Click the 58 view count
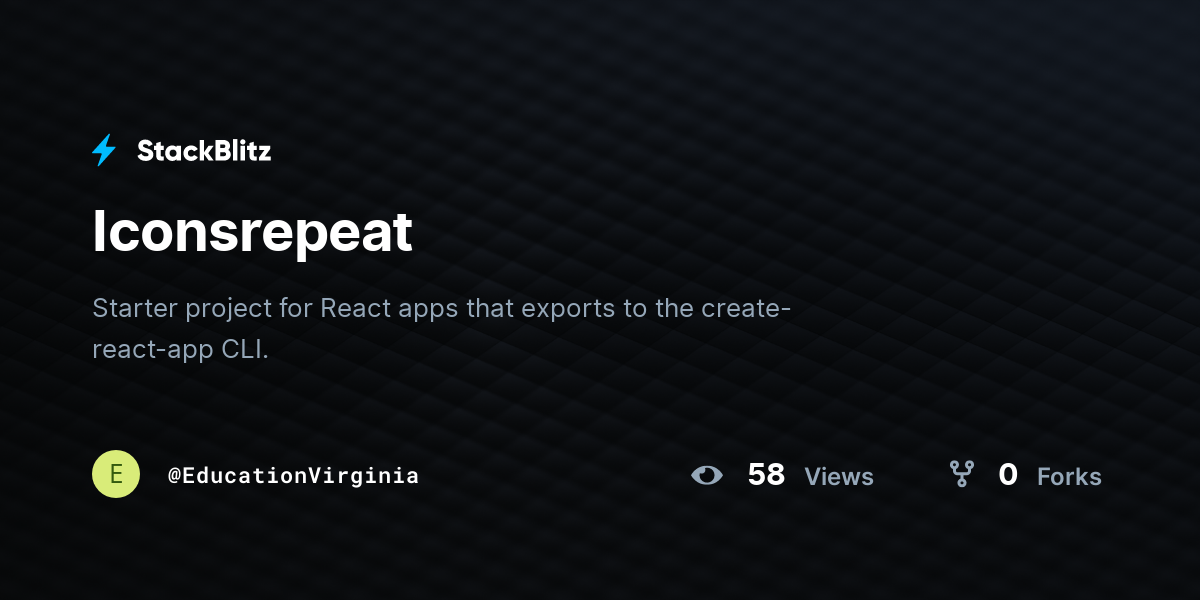The image size is (1200, 600). [766, 475]
